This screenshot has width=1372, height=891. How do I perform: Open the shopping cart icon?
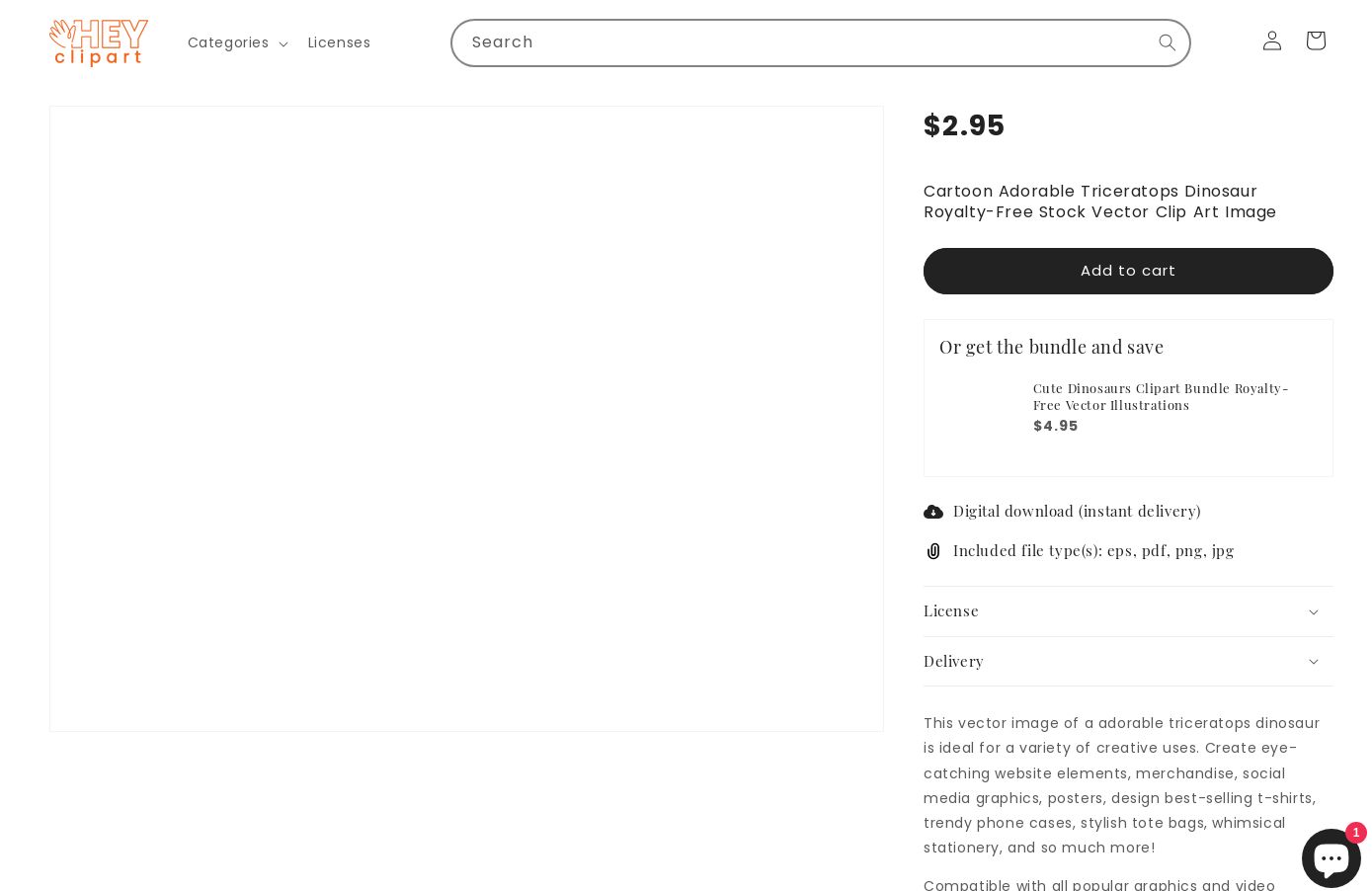click(x=1316, y=40)
